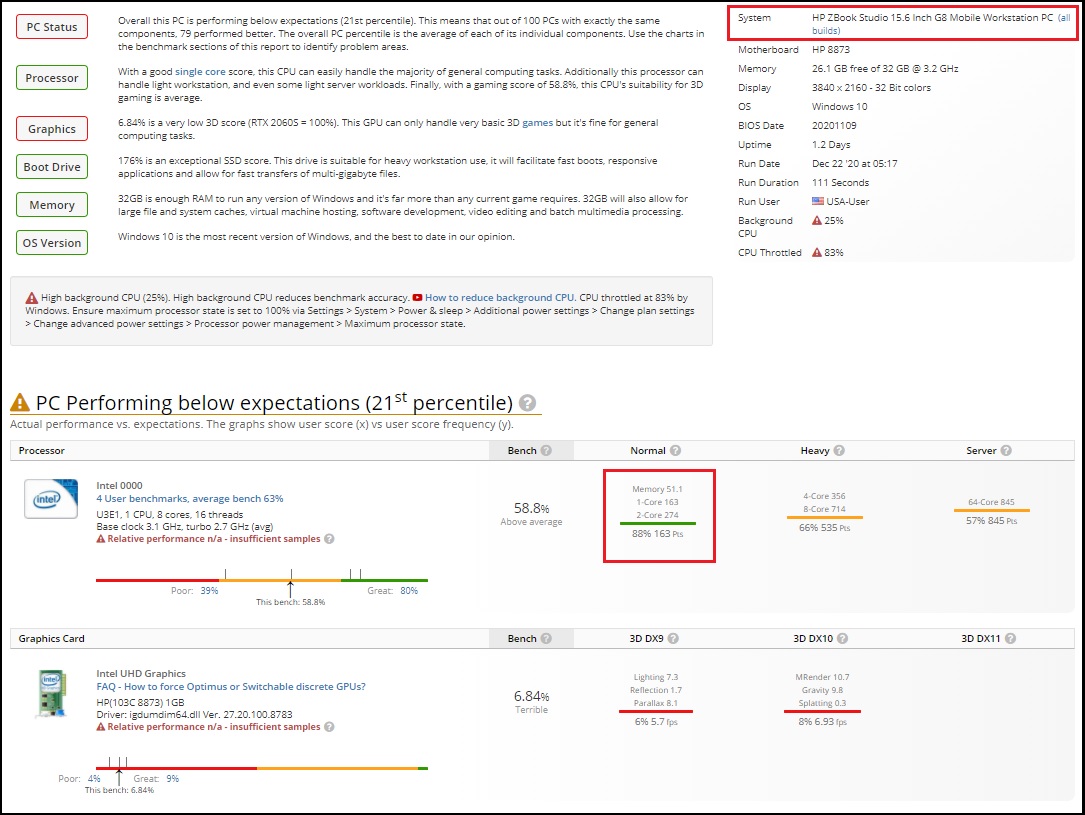Open the games link in Graphics text
The height and width of the screenshot is (815, 1085).
click(x=537, y=122)
